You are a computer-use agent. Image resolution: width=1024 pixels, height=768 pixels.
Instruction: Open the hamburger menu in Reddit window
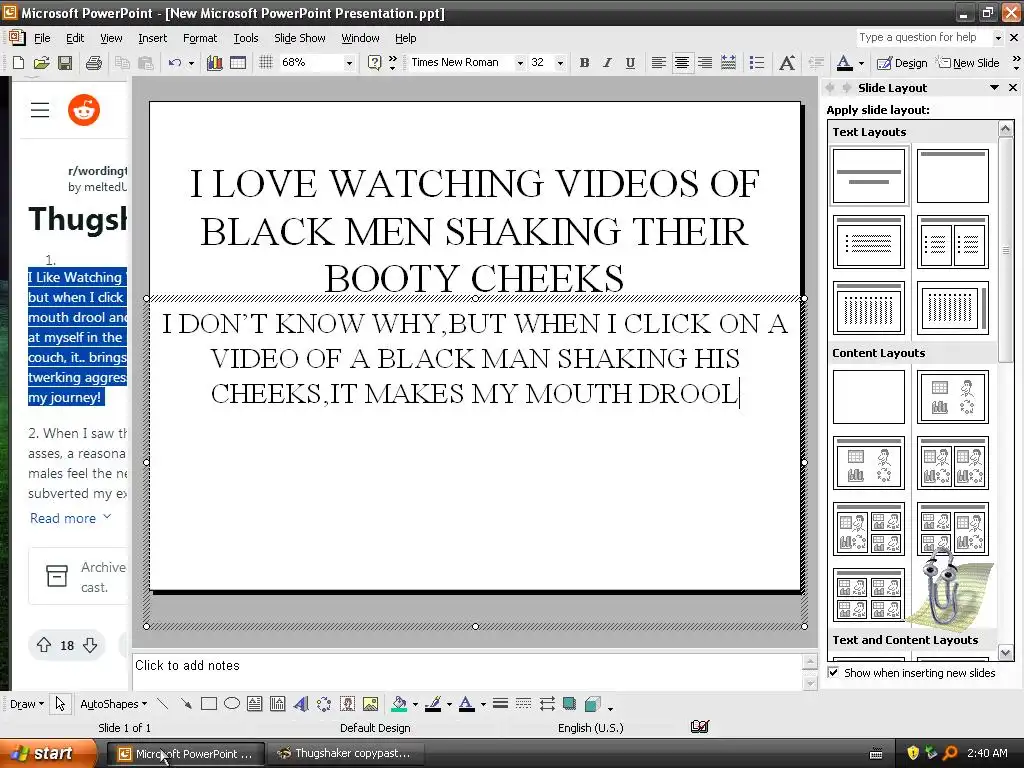click(40, 110)
